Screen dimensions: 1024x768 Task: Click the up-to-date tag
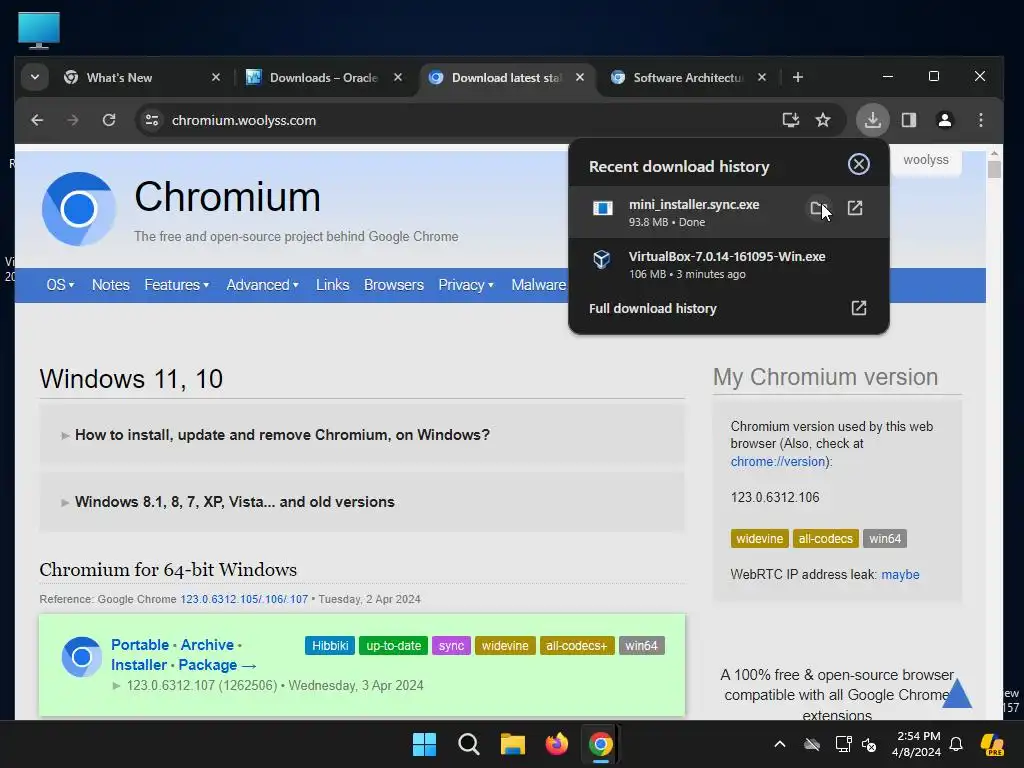pyautogui.click(x=393, y=646)
